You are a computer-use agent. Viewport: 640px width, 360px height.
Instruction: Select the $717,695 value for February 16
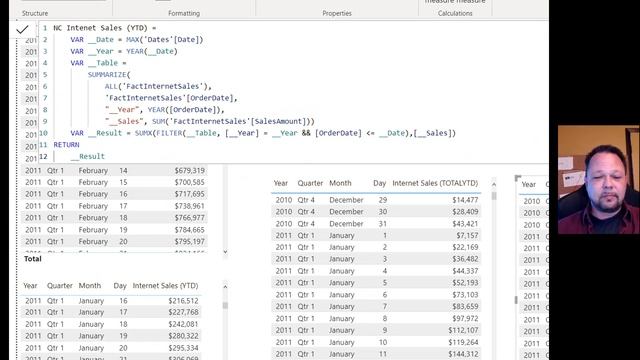point(190,194)
